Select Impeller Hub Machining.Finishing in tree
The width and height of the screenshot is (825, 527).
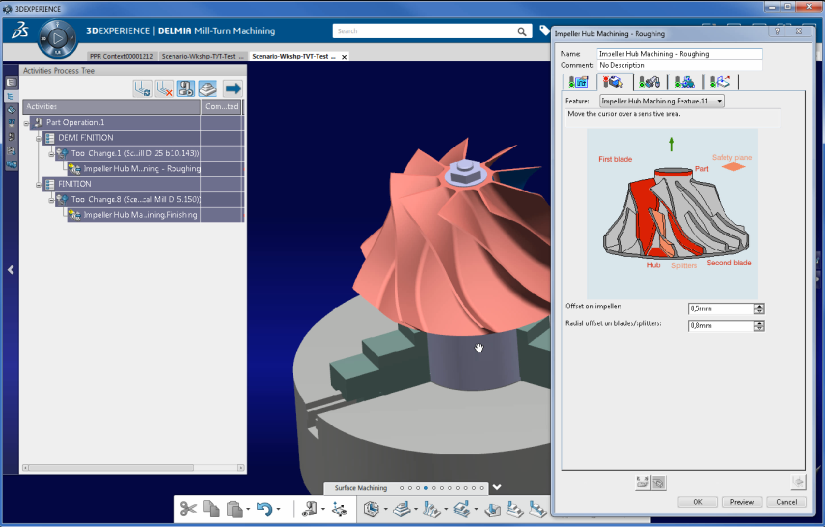[140, 215]
